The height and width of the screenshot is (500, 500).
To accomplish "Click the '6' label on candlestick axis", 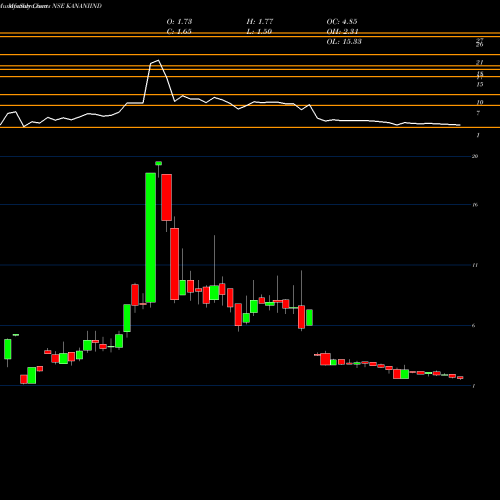I will click(x=474, y=325).
